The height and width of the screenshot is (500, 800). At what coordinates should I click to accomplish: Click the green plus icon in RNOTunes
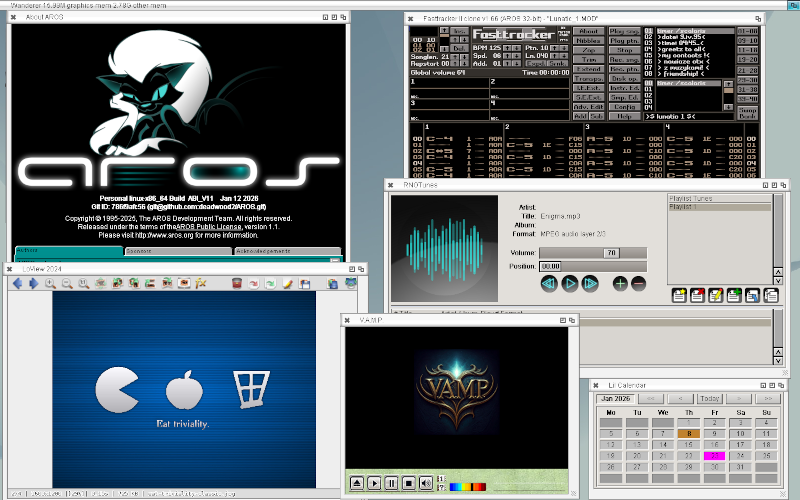click(620, 284)
